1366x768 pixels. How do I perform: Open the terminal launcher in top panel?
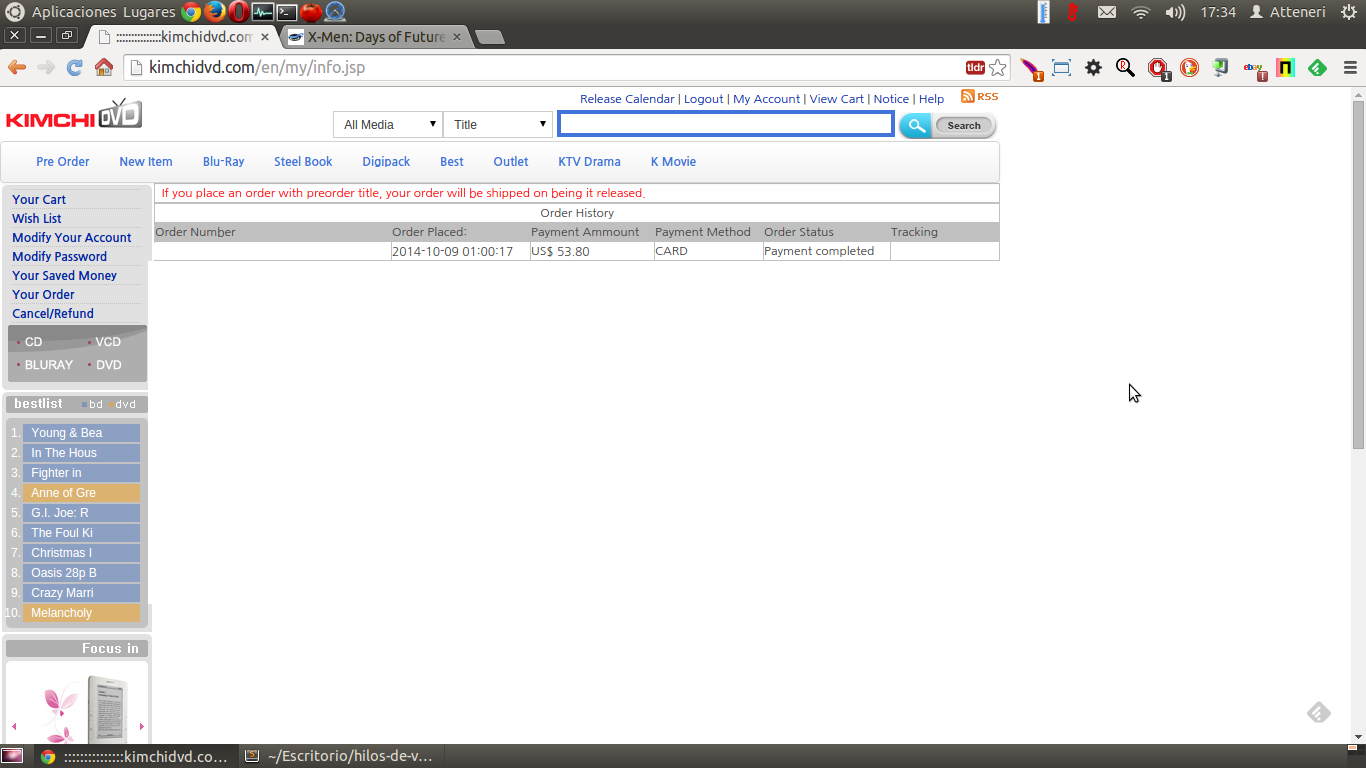(286, 12)
